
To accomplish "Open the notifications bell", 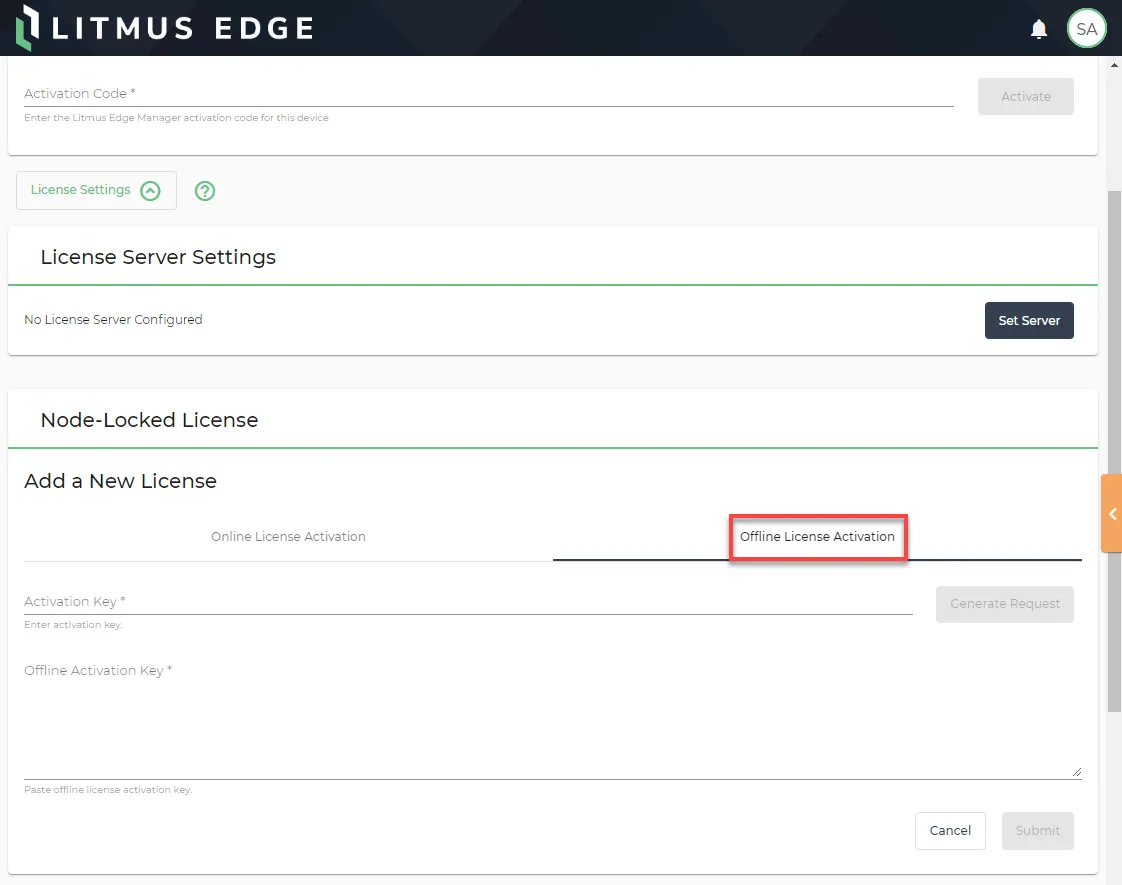I will coord(1038,29).
